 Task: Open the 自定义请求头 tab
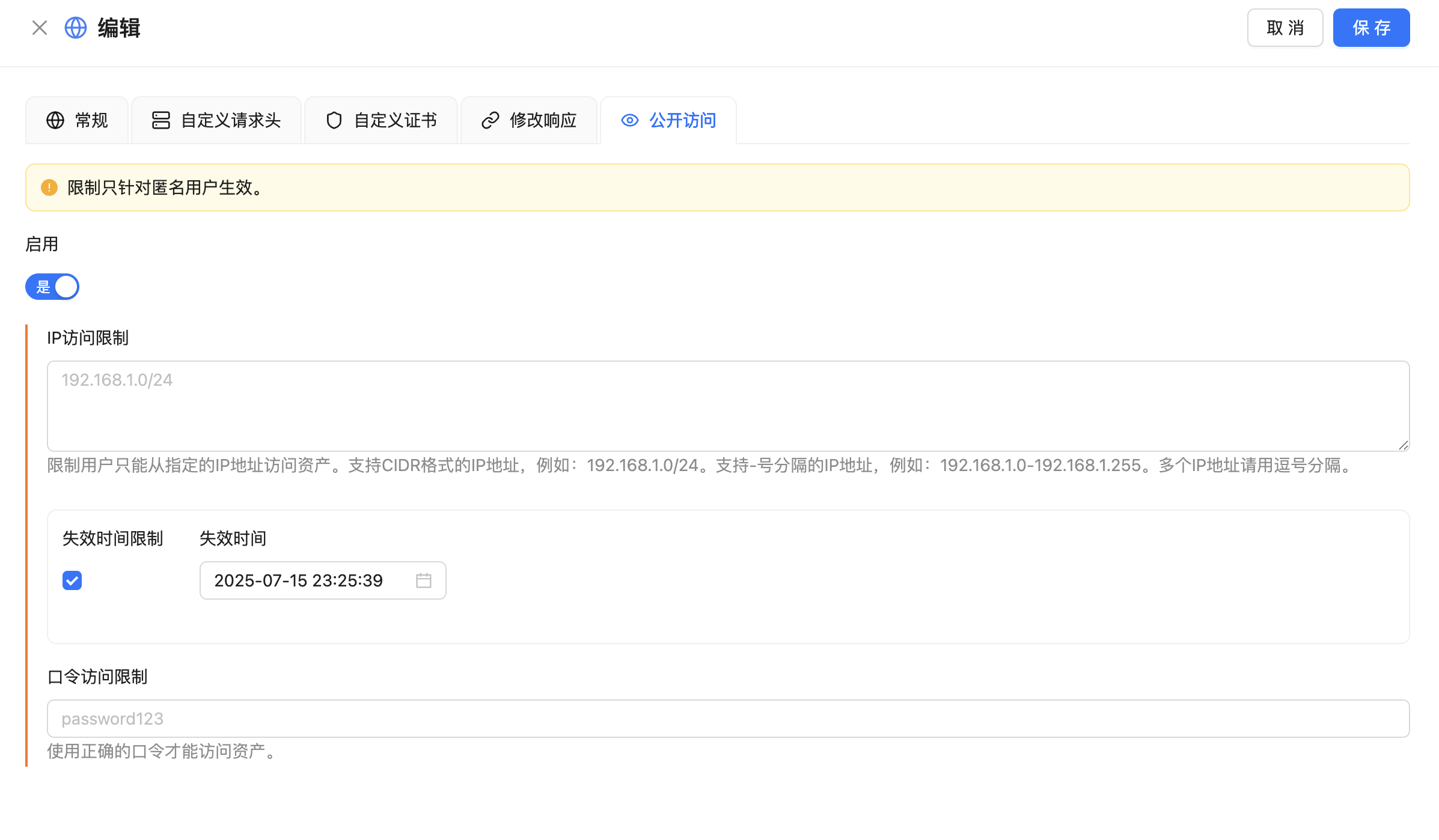216,120
